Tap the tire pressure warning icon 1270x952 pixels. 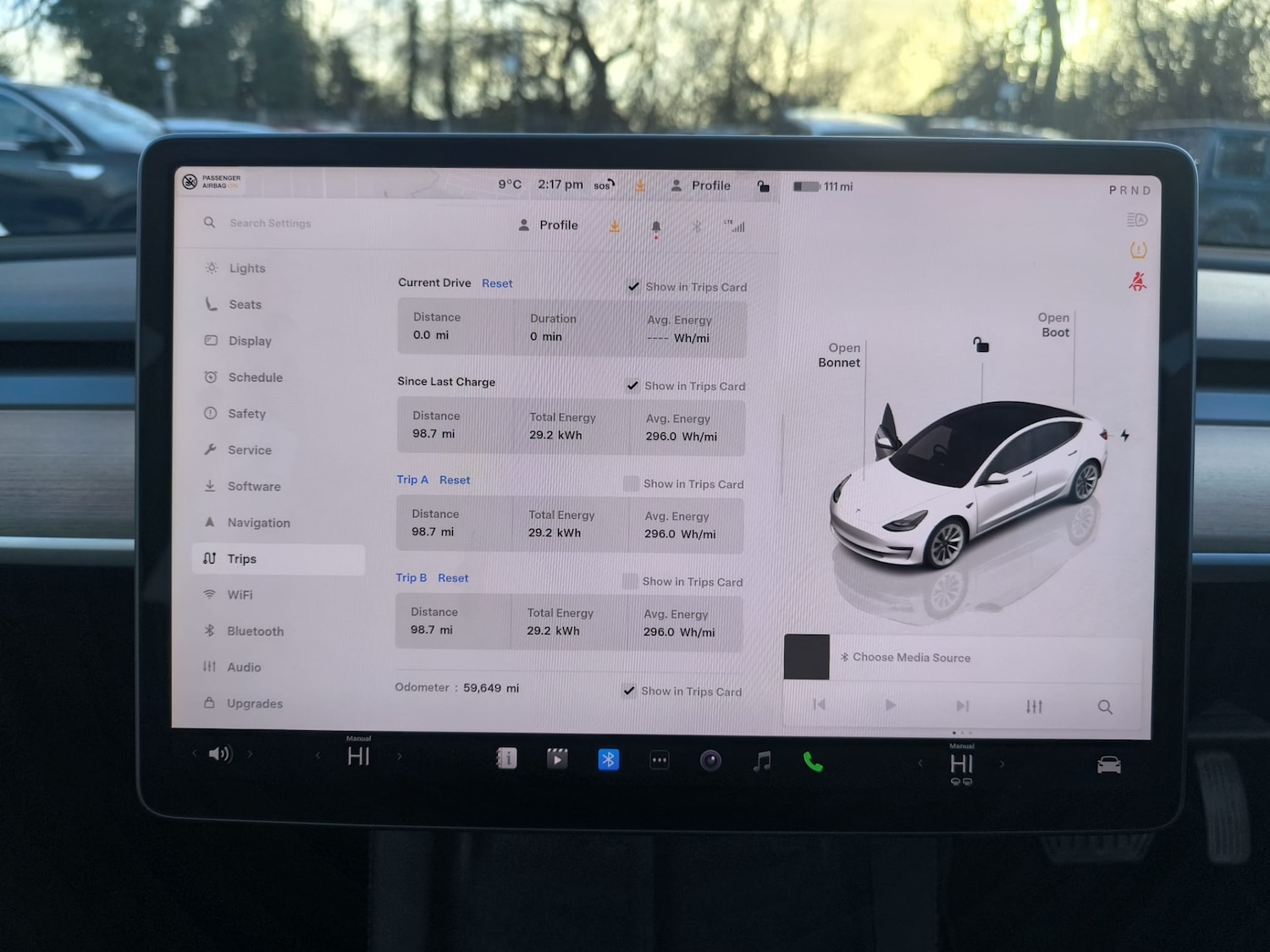coord(1138,250)
